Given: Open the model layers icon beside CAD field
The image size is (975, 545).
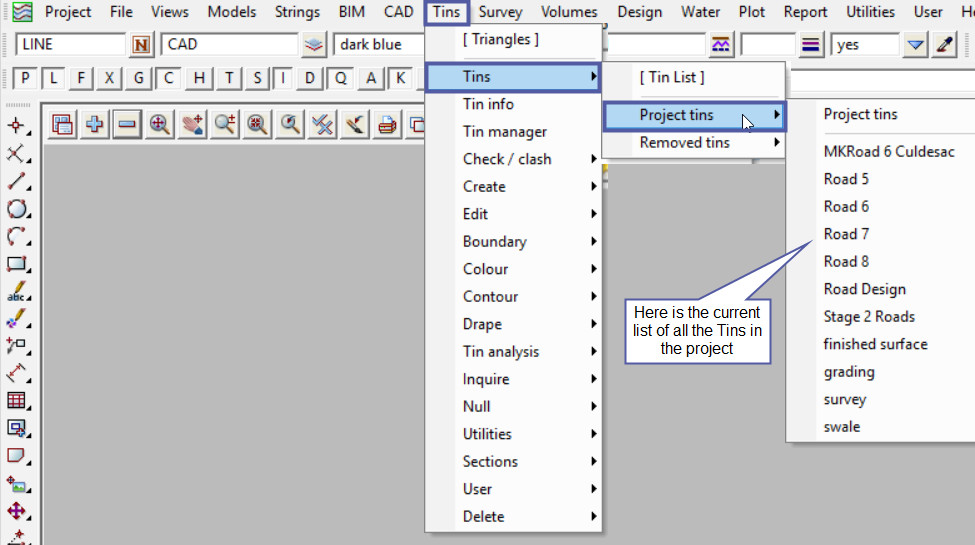Looking at the screenshot, I should [x=315, y=45].
